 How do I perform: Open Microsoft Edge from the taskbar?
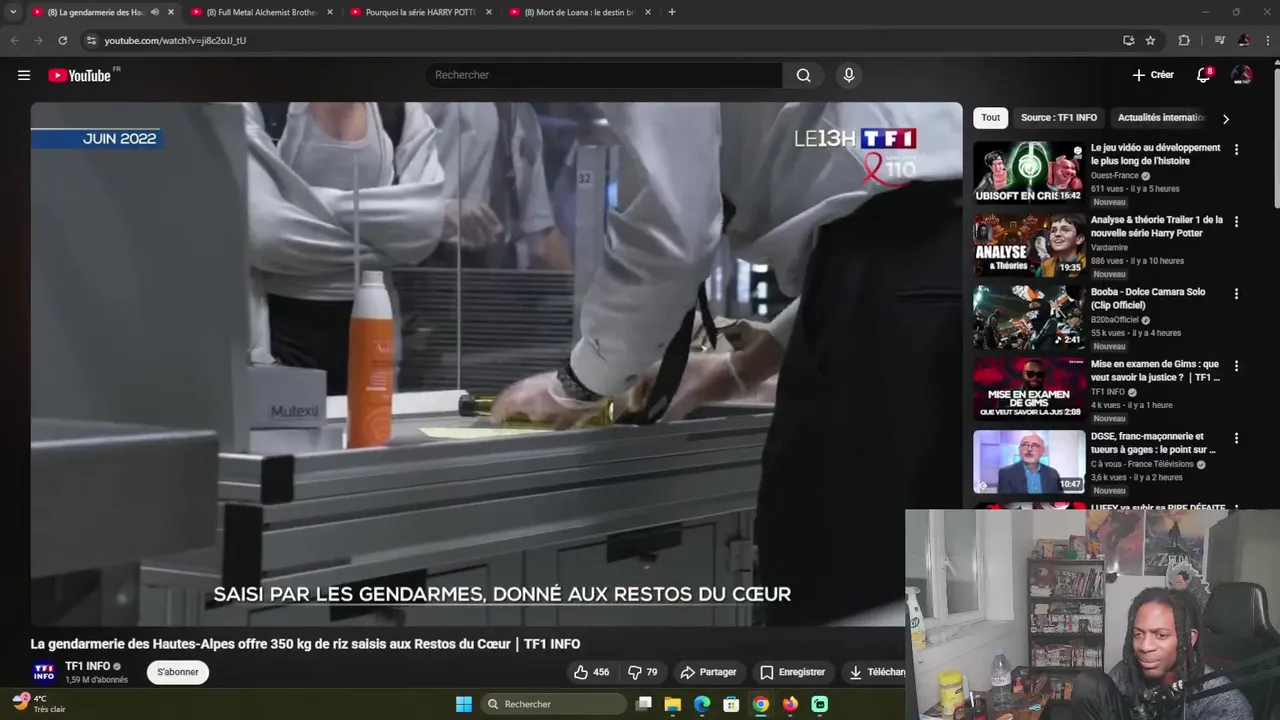(x=702, y=704)
